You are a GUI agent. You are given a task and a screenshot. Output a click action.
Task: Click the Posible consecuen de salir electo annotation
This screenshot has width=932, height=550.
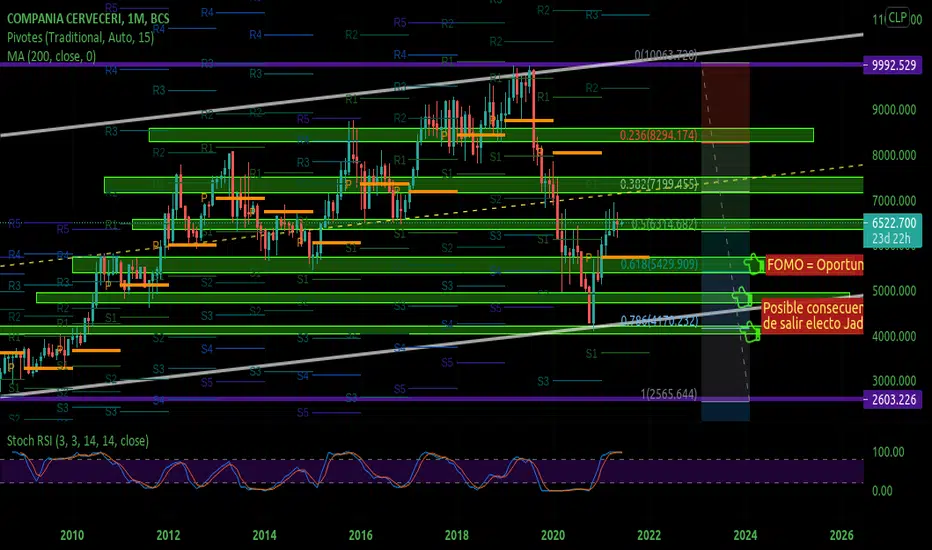pyautogui.click(x=812, y=316)
